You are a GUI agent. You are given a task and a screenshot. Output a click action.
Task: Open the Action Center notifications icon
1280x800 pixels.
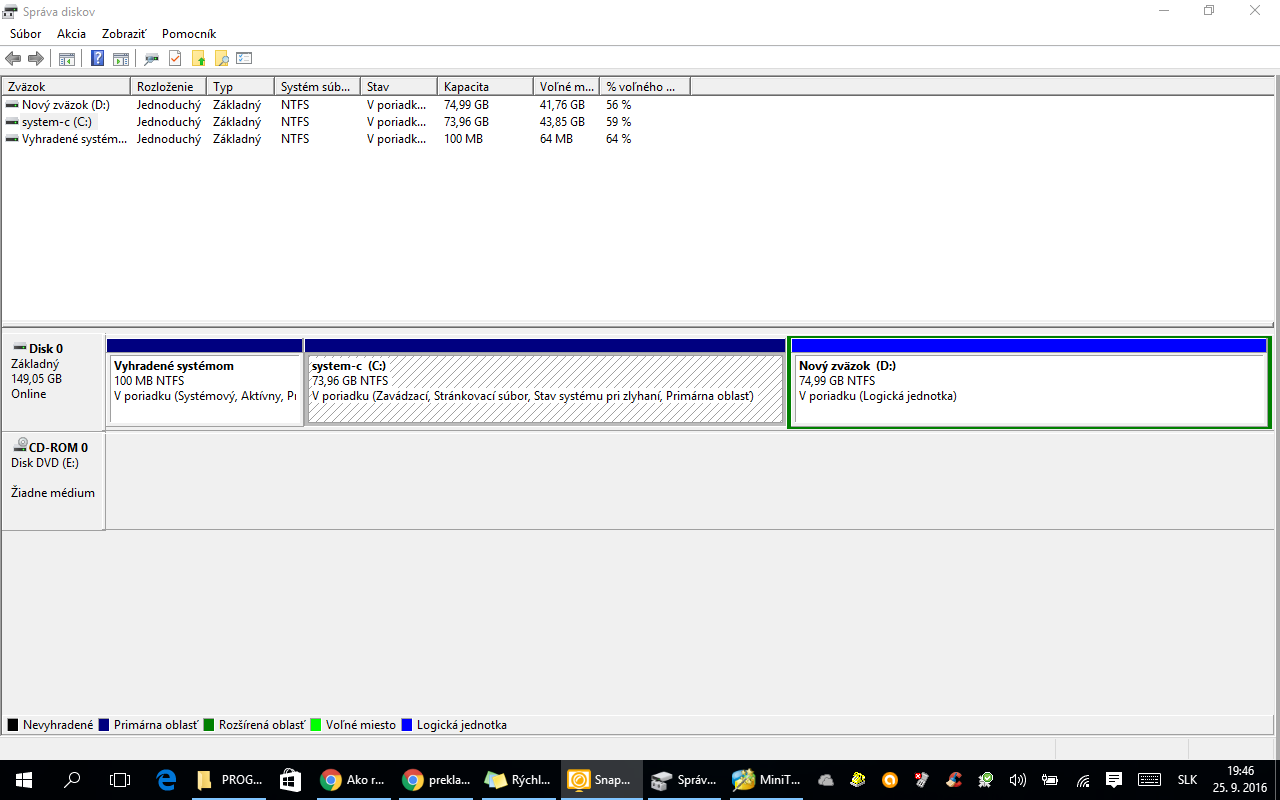pyautogui.click(x=1114, y=780)
